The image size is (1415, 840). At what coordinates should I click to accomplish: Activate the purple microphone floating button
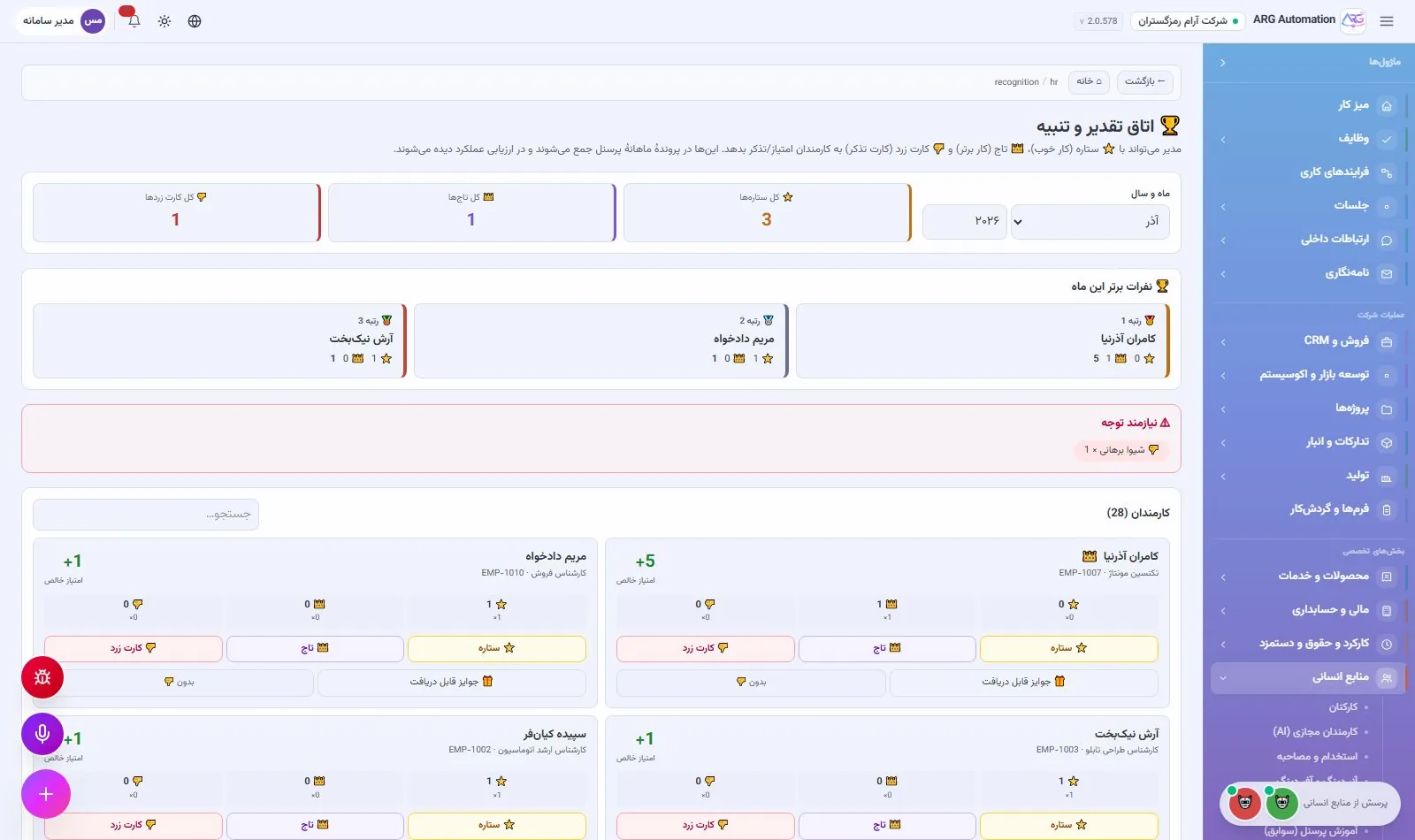42,734
